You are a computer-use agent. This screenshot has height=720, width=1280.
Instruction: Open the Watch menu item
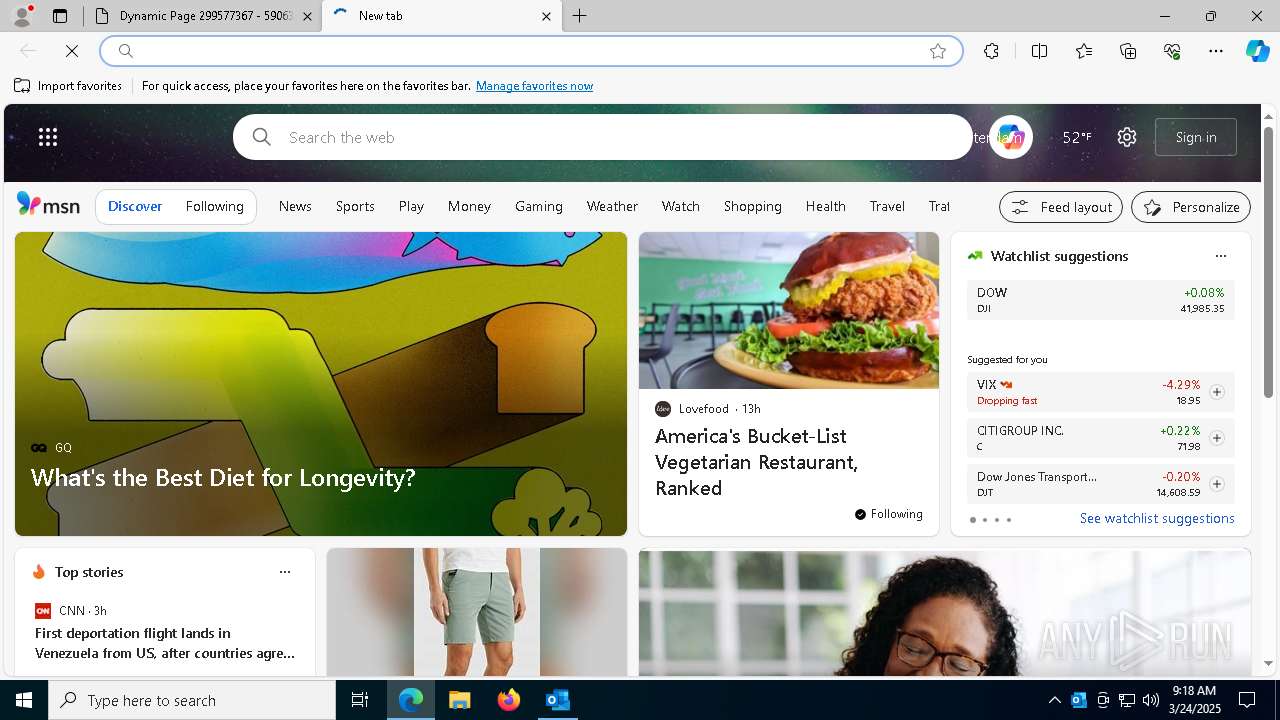pyautogui.click(x=681, y=206)
